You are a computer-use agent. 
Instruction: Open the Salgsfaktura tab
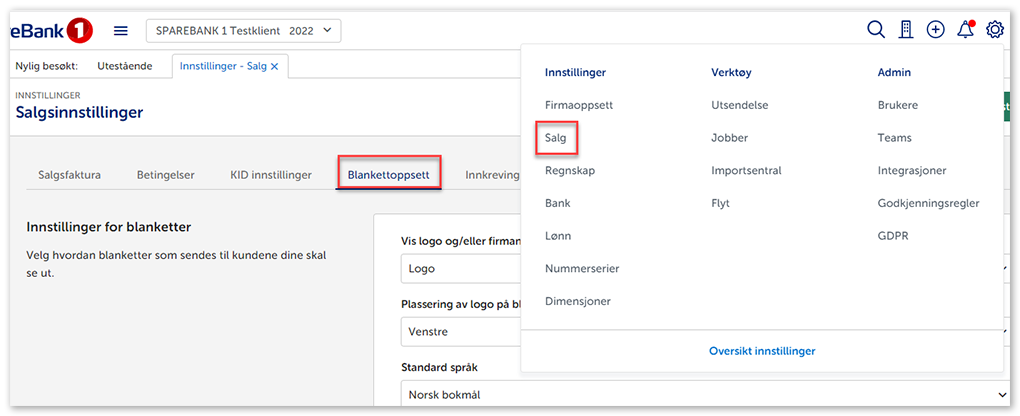point(69,175)
